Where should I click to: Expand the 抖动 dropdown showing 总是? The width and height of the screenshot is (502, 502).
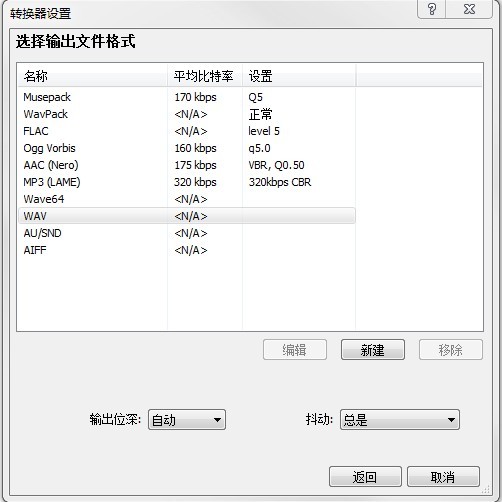[x=400, y=420]
